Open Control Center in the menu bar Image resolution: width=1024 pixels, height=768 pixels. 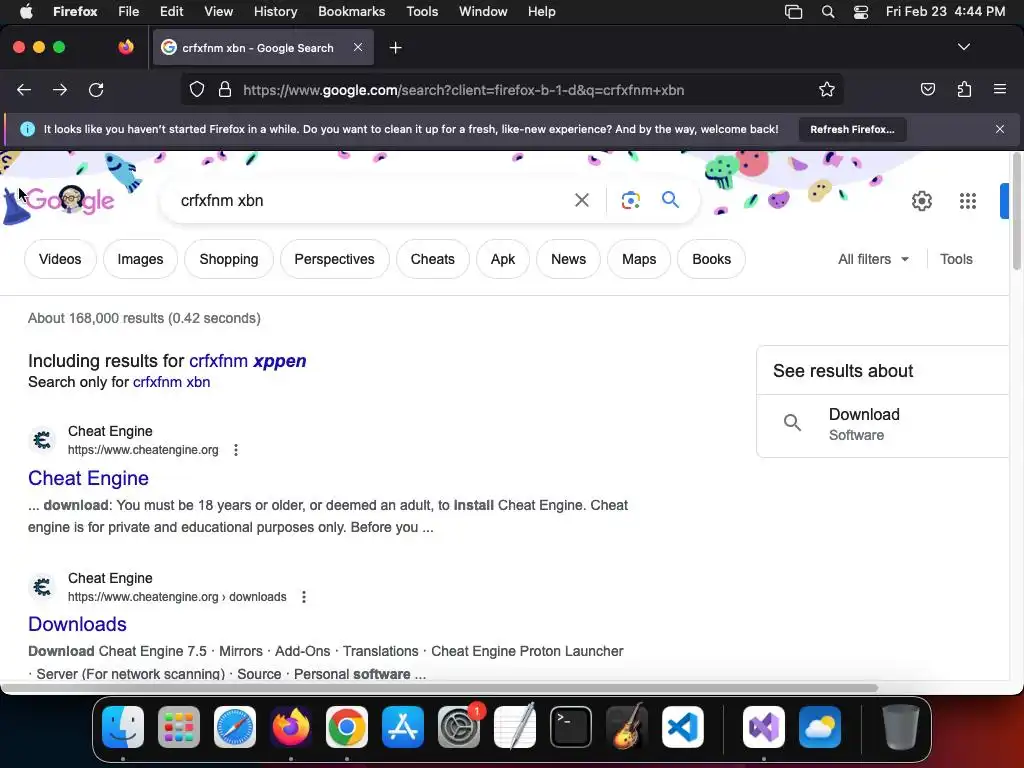(861, 12)
